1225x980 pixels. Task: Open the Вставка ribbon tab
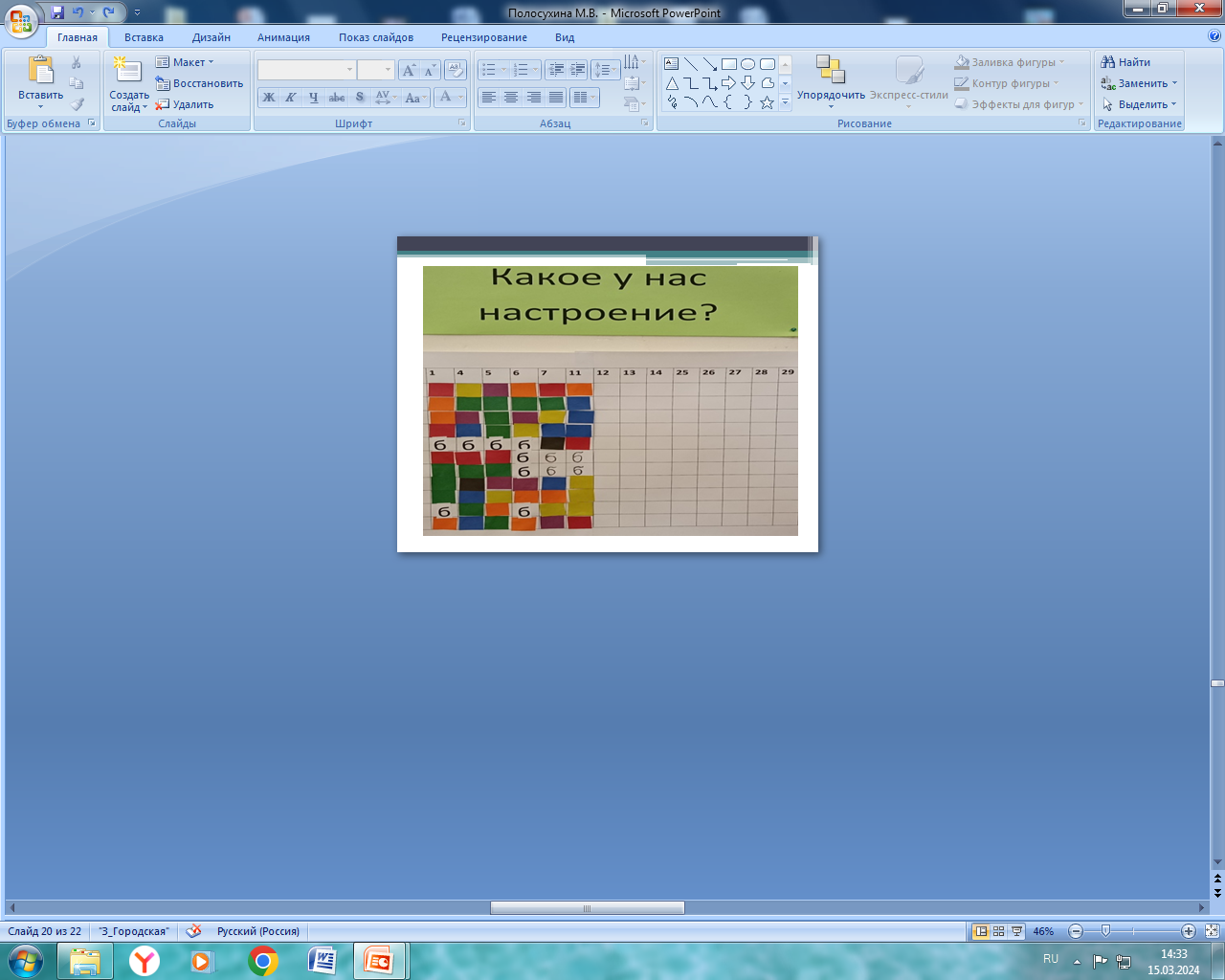[x=144, y=37]
